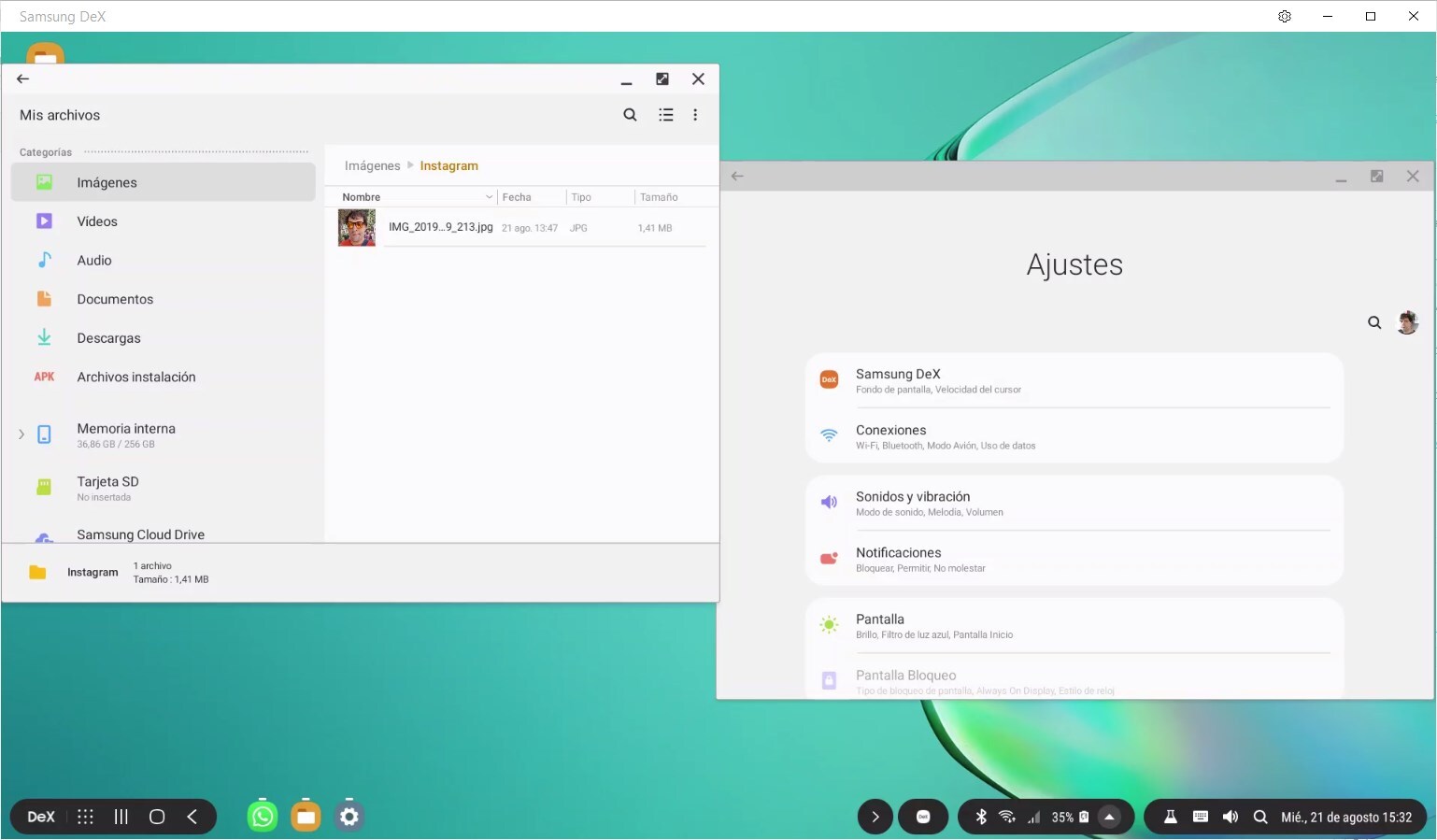The width and height of the screenshot is (1437, 840).
Task: Click the DeX button on taskbar
Action: [41, 817]
